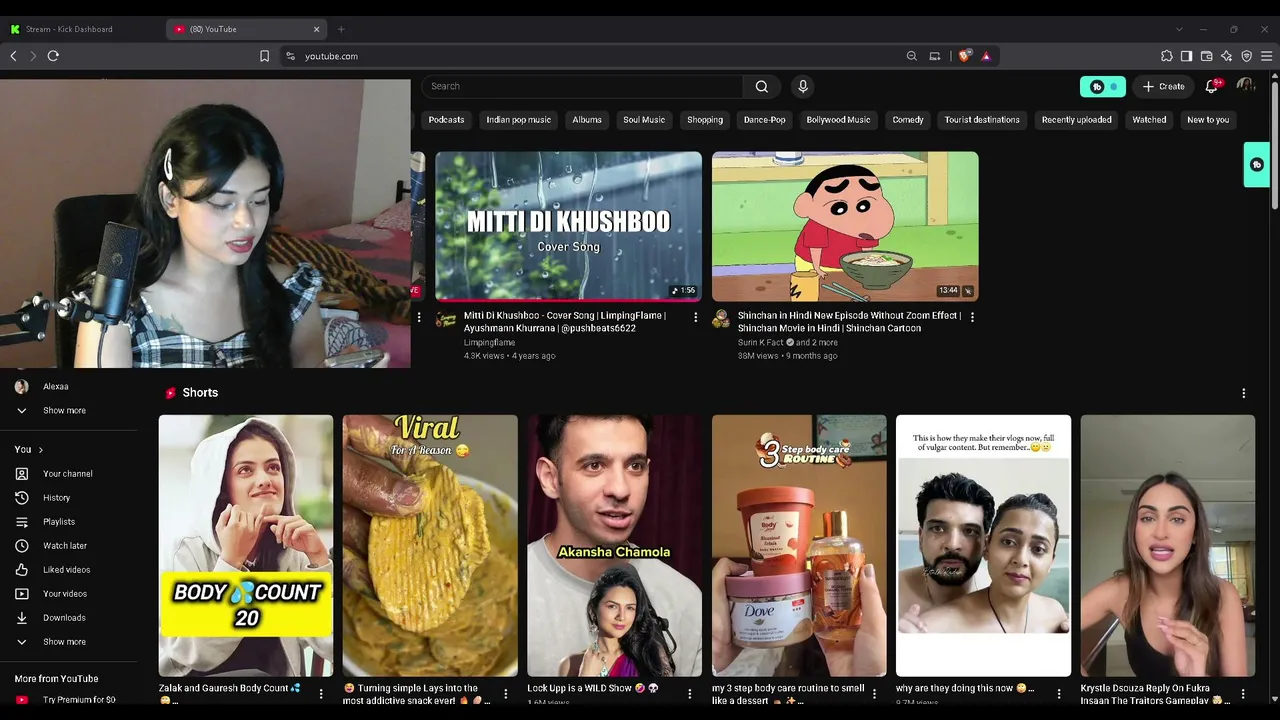Go back to the previous page
This screenshot has width=1280, height=720.
click(13, 56)
